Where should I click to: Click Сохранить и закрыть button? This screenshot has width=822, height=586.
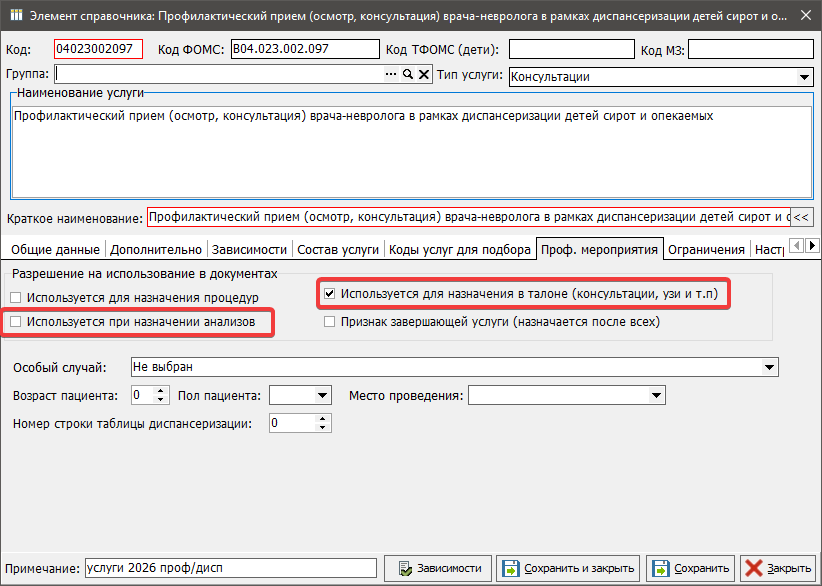pos(568,568)
